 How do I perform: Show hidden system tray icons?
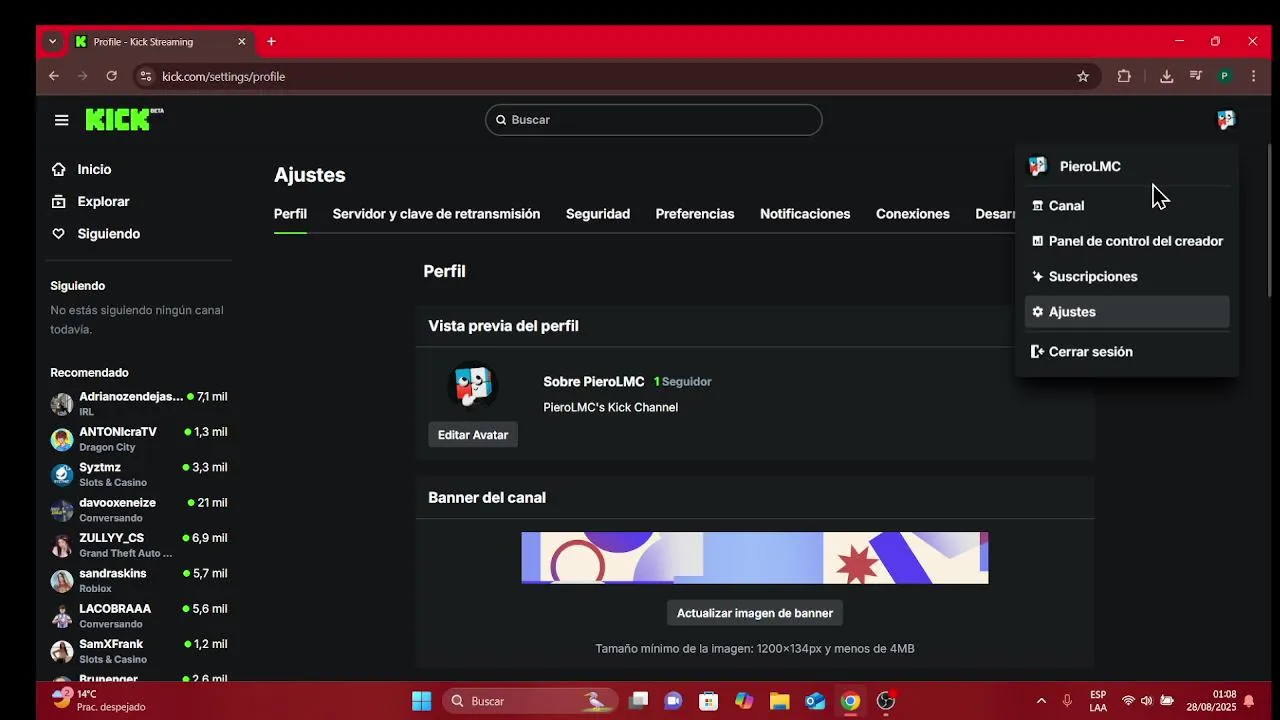click(x=1041, y=701)
